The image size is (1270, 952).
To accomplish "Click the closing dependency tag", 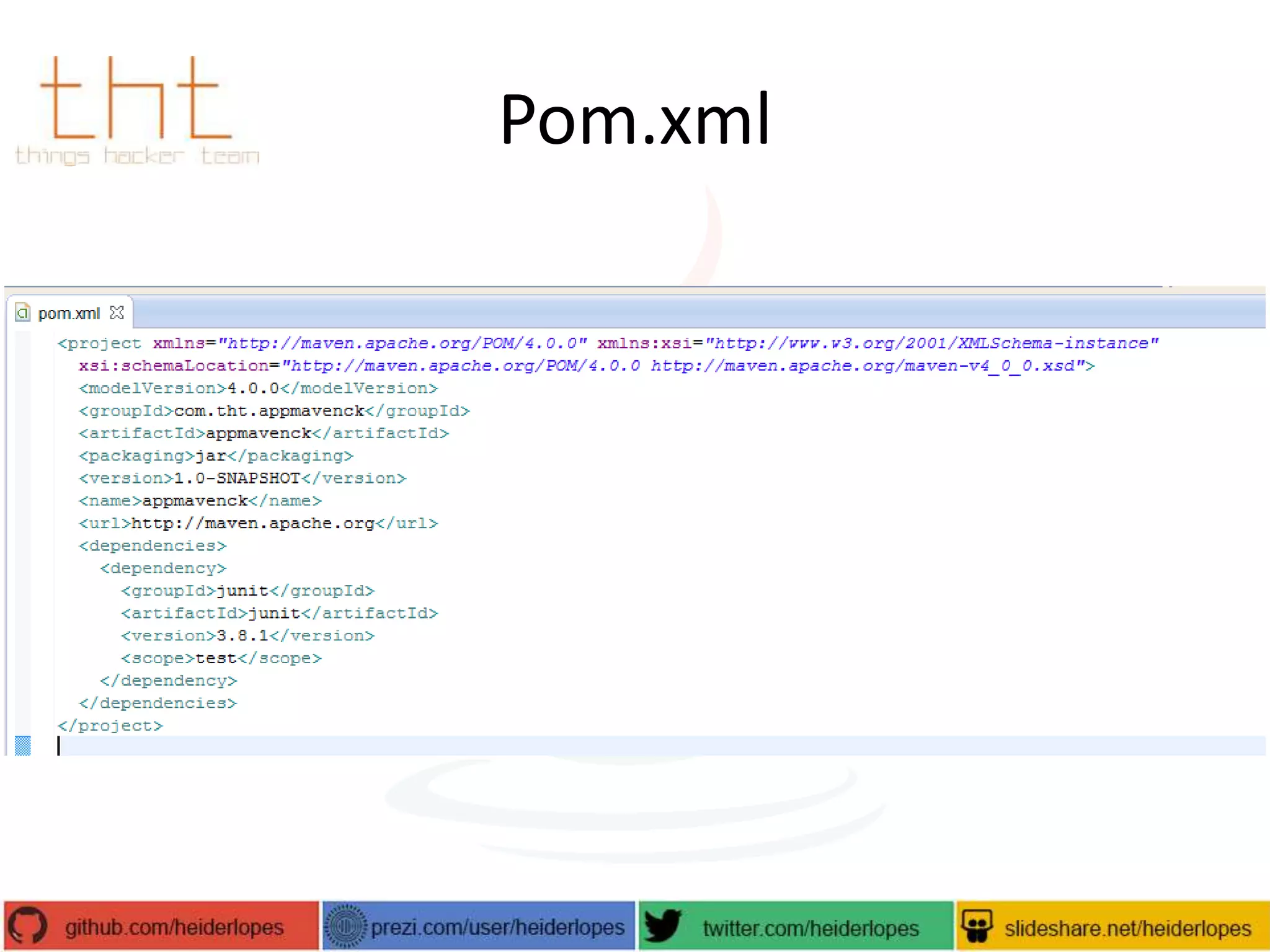I will tap(169, 681).
